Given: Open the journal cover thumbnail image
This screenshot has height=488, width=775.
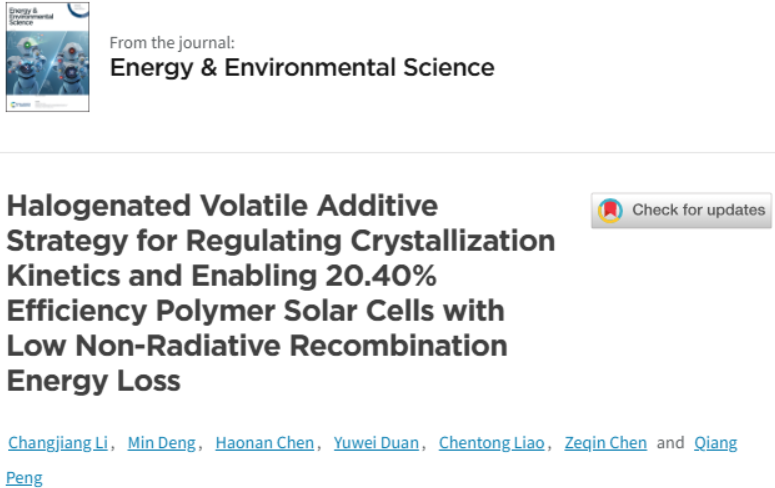Looking at the screenshot, I should (x=47, y=56).
